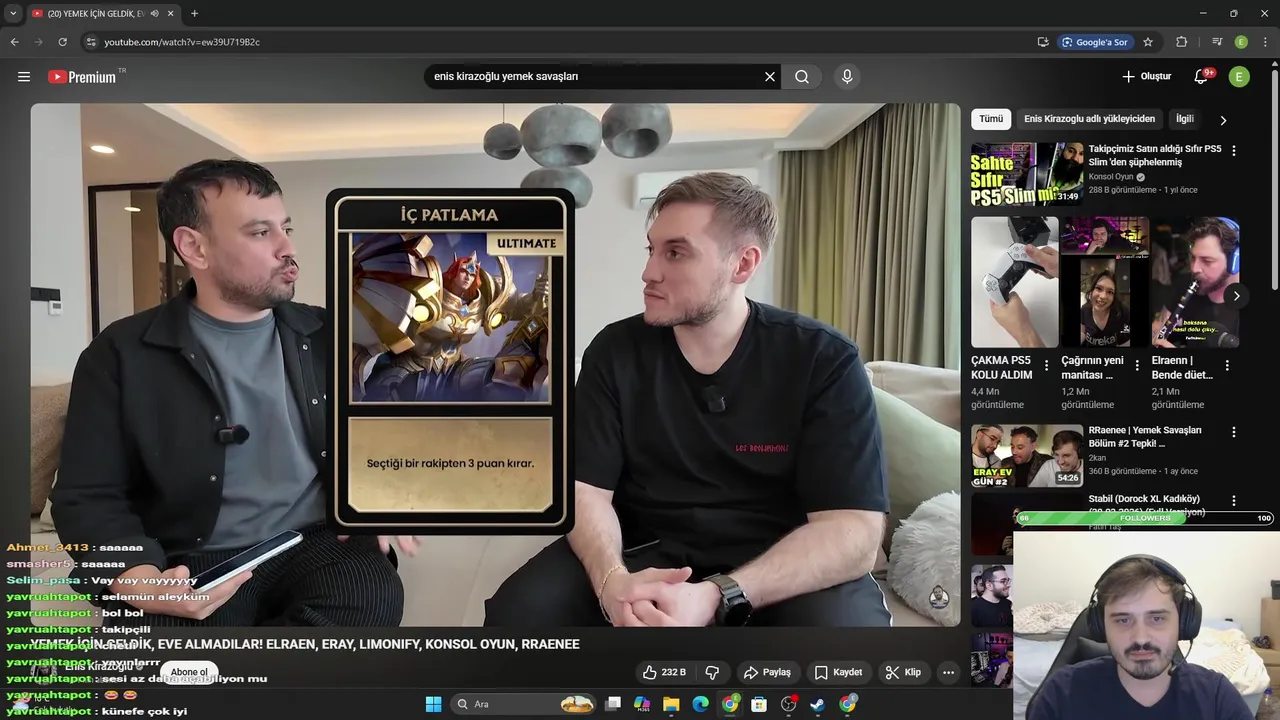This screenshot has width=1280, height=720.
Task: Dislike the video
Action: click(x=712, y=672)
